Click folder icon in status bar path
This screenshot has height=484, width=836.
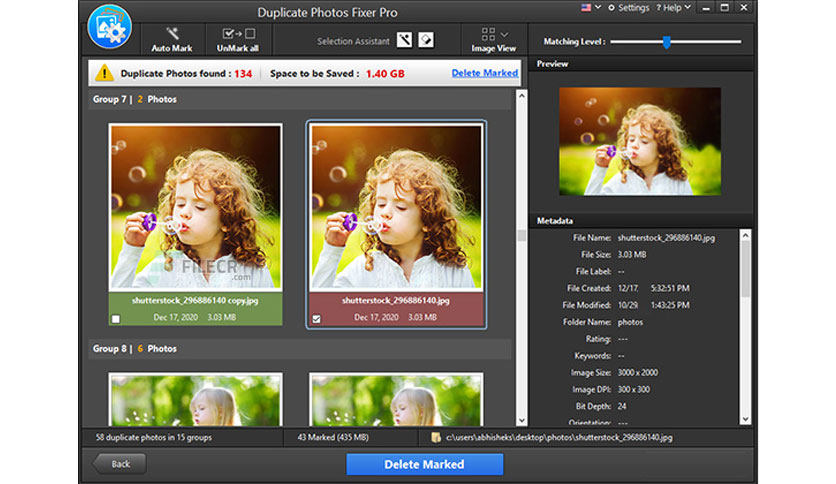click(x=436, y=438)
